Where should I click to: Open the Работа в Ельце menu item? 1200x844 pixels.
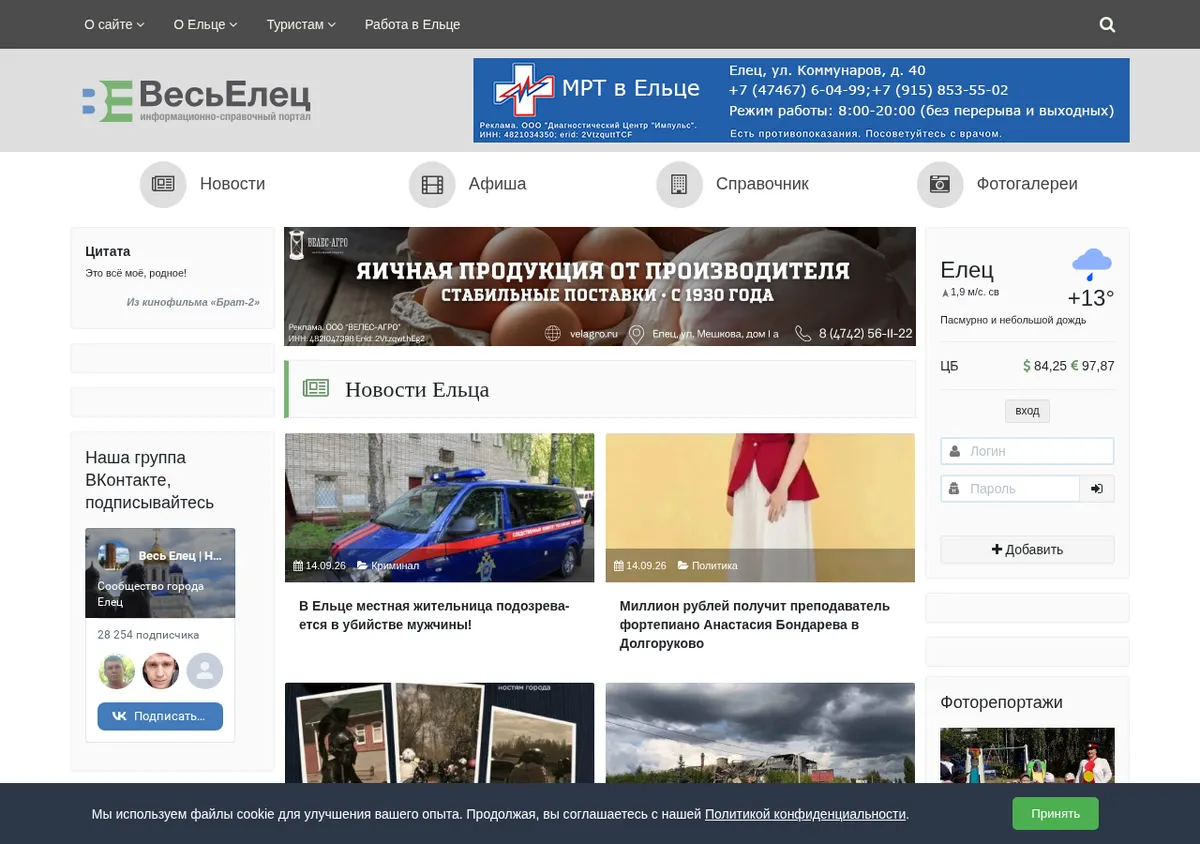coord(412,24)
